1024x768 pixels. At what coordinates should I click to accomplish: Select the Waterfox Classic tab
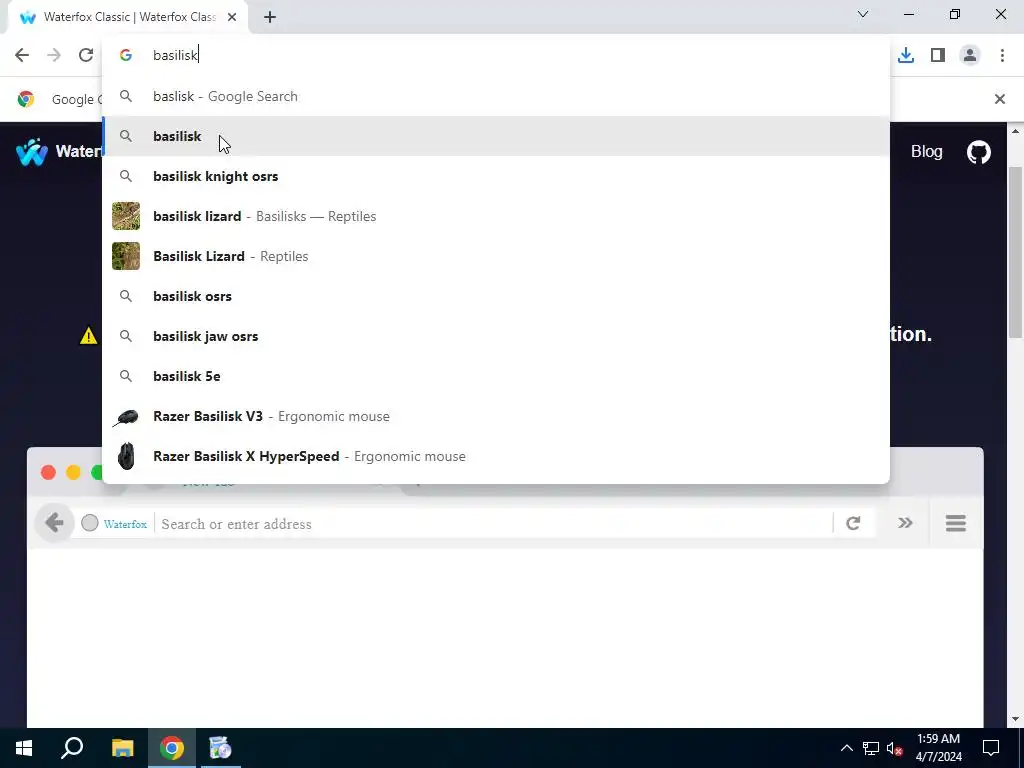127,17
